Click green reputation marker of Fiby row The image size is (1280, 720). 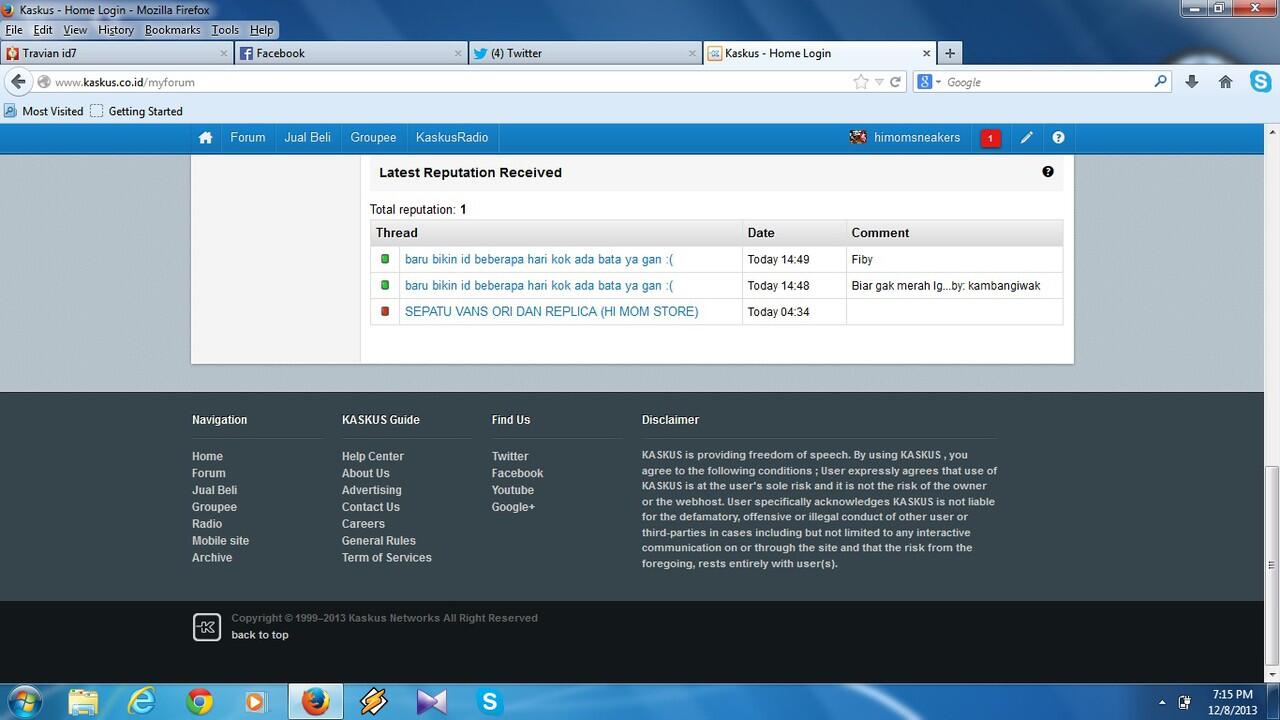click(x=385, y=259)
